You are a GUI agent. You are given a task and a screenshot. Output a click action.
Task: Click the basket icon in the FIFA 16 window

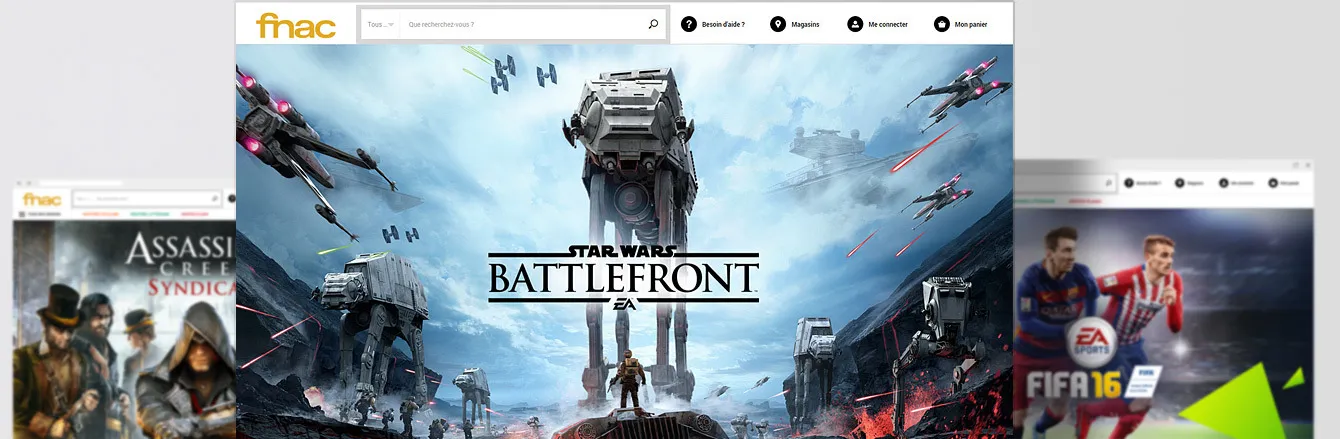tap(1273, 184)
